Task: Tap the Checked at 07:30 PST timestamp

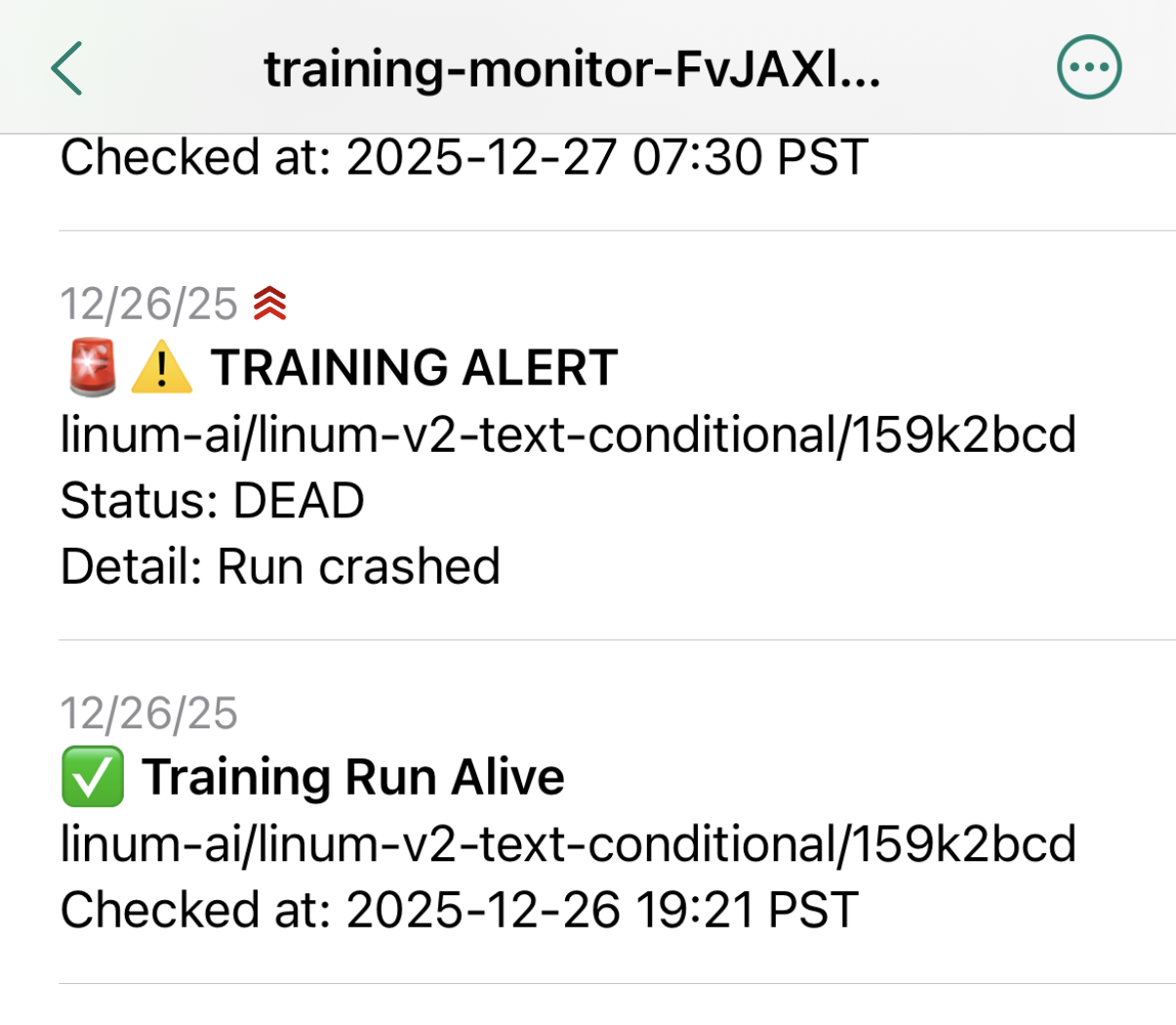Action: [464, 158]
